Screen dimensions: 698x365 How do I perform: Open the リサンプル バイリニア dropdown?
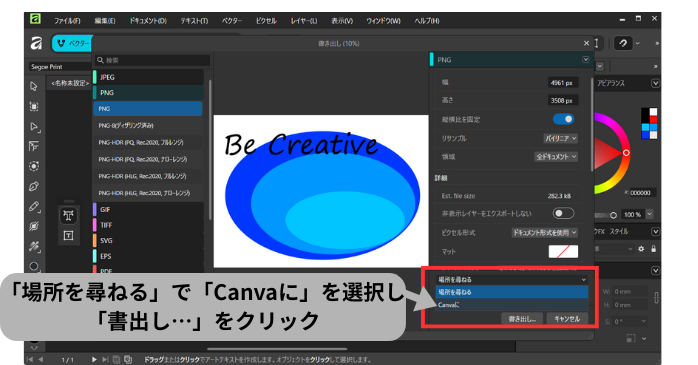(560, 138)
